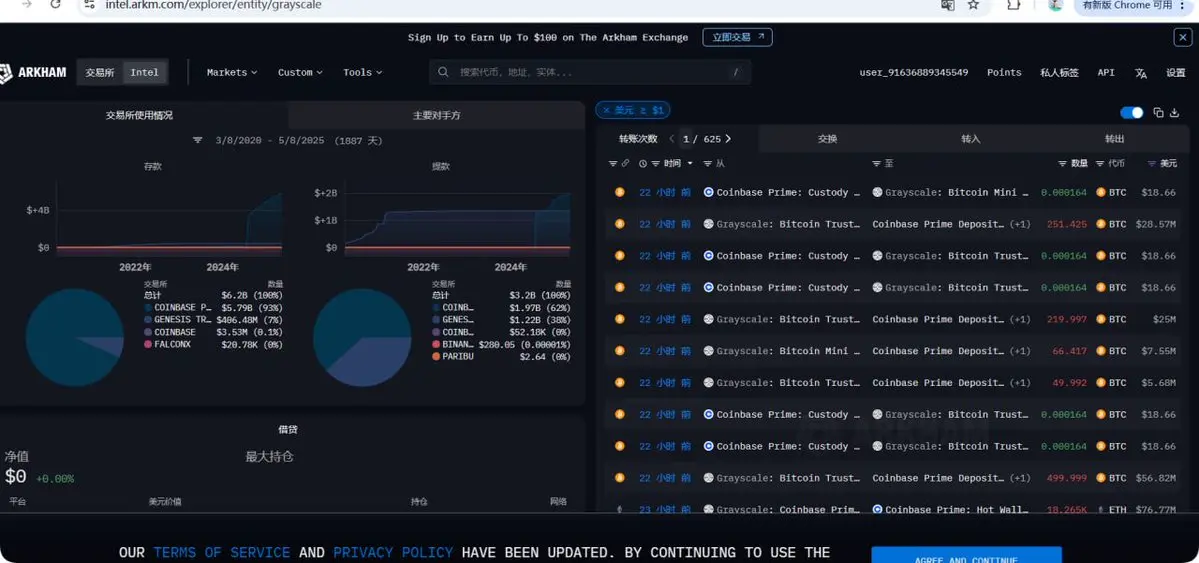
Task: Go to next transfers page arrow
Action: coord(728,139)
